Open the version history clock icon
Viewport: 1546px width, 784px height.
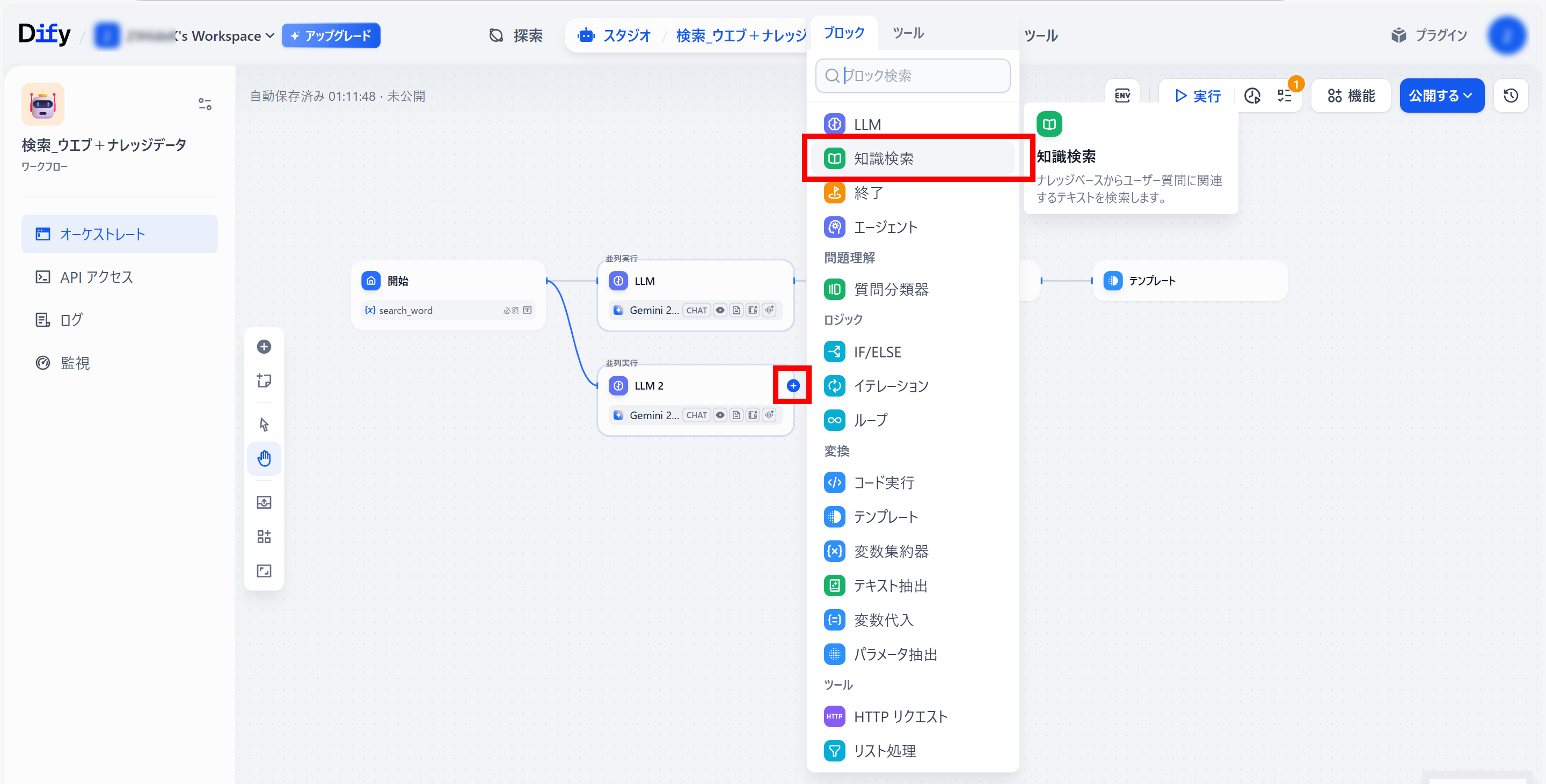[x=1510, y=96]
